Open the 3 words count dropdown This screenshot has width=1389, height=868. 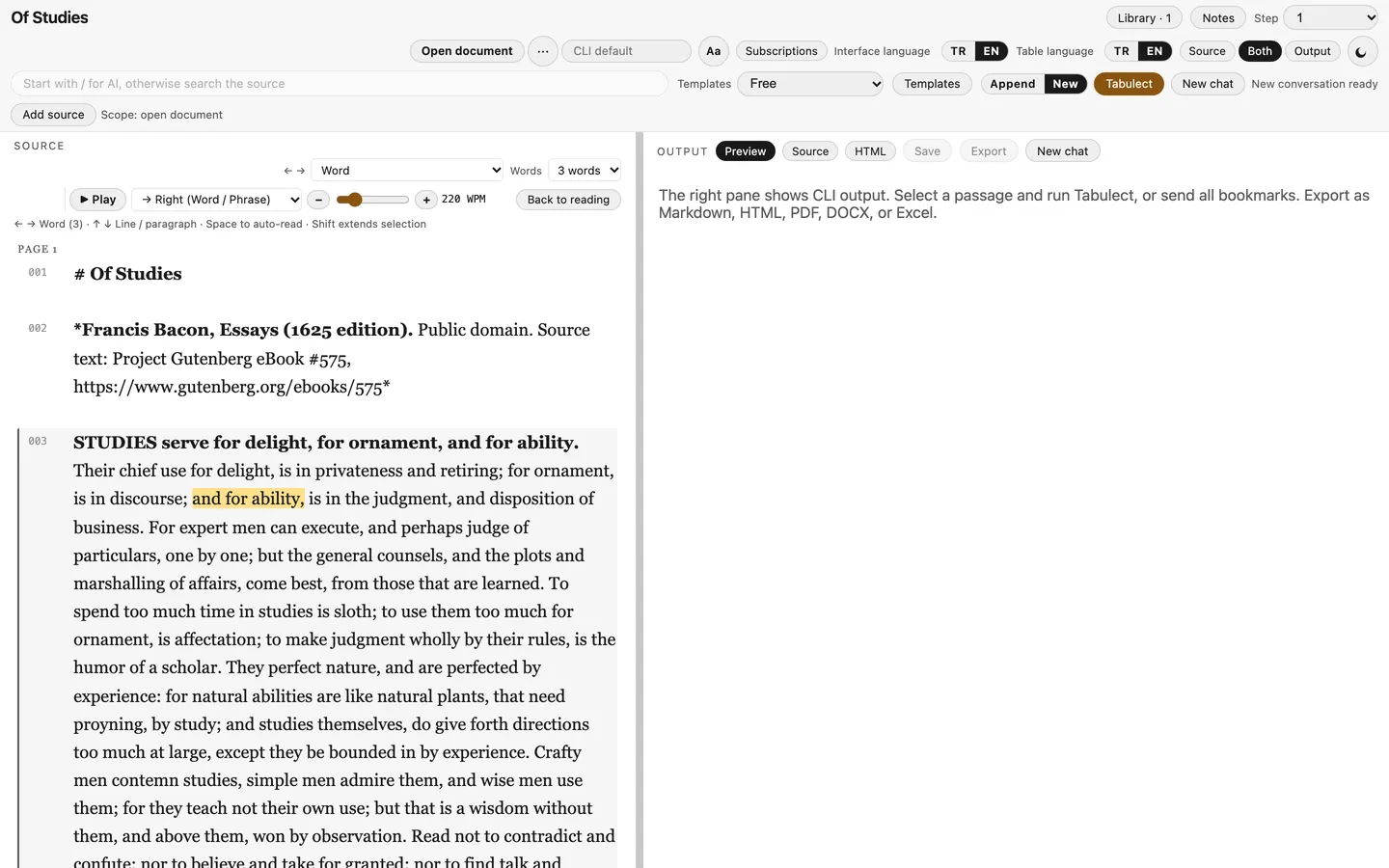click(585, 171)
